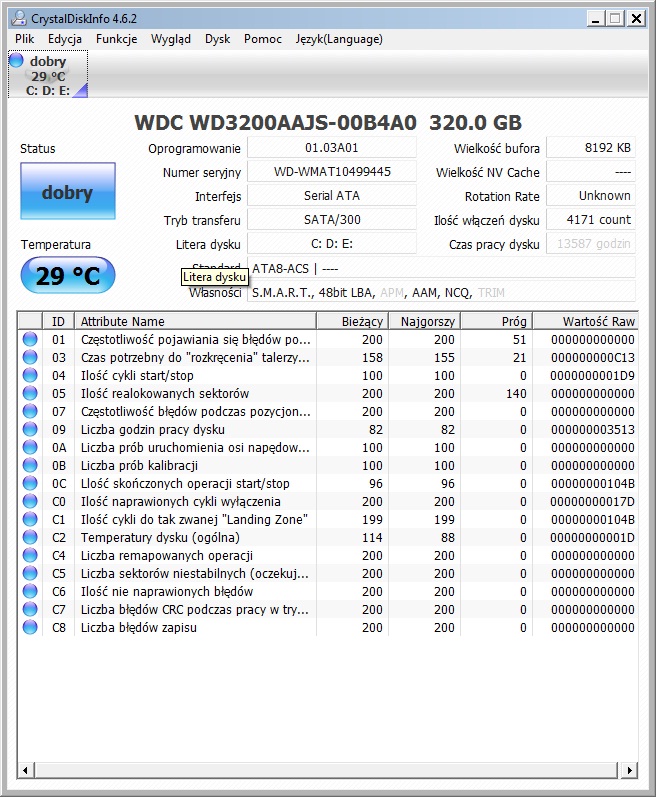Image resolution: width=656 pixels, height=797 pixels.
Task: Click the SATA/300 transfer mode field
Action: [x=332, y=220]
